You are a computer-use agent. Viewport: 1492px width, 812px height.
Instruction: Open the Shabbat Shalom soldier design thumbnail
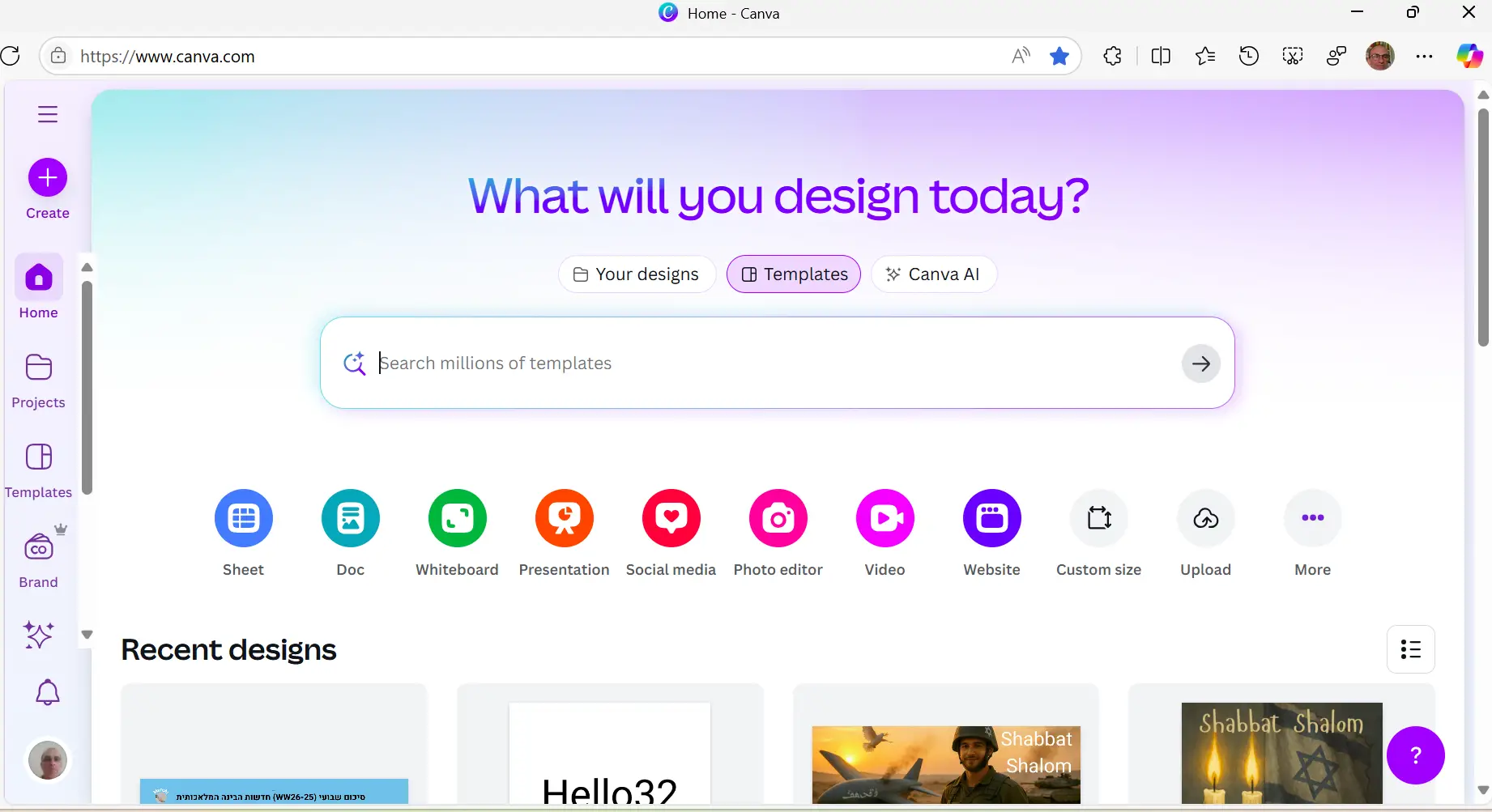click(946, 746)
